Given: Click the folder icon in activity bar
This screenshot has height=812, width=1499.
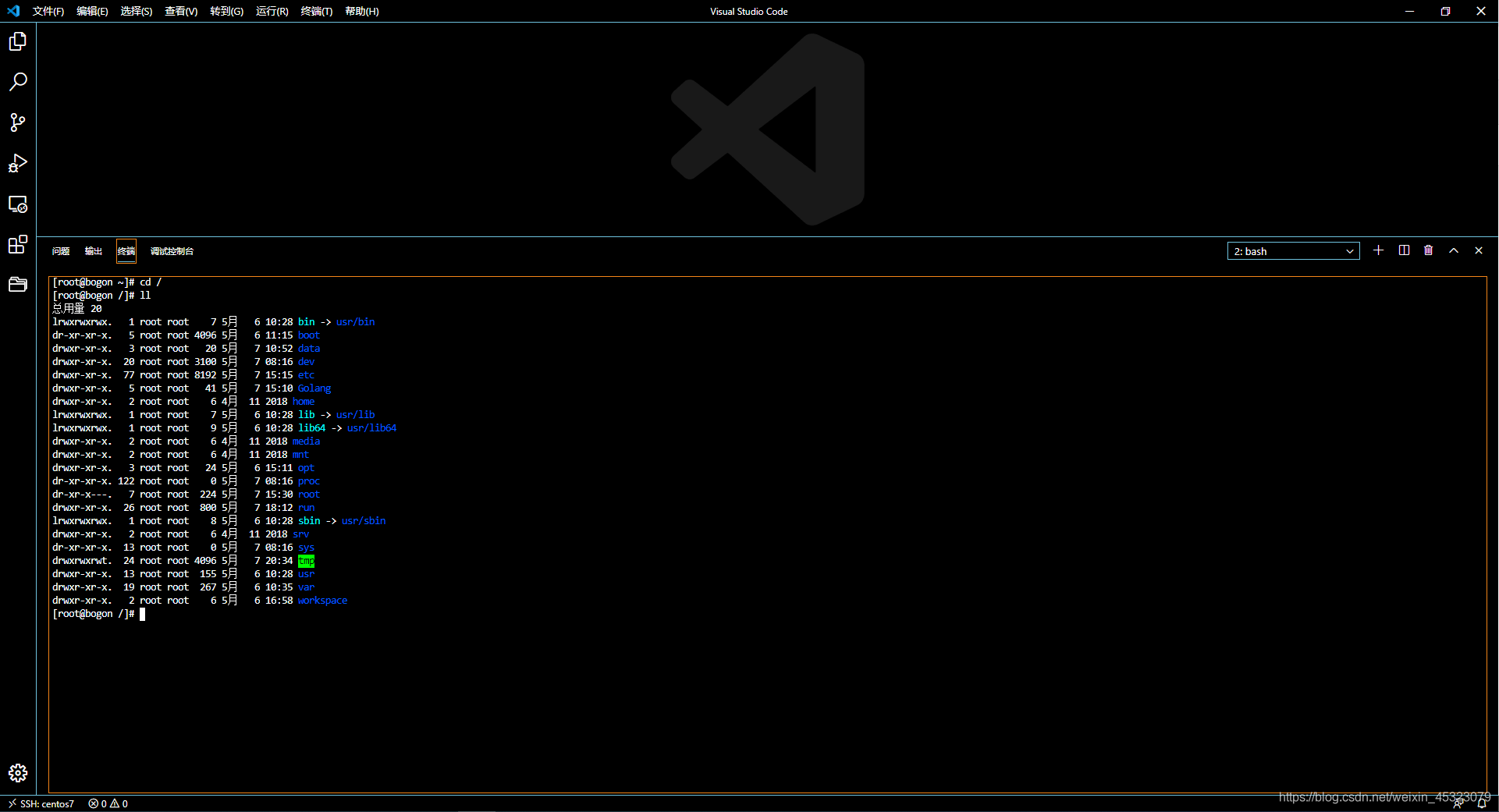Looking at the screenshot, I should (x=18, y=285).
